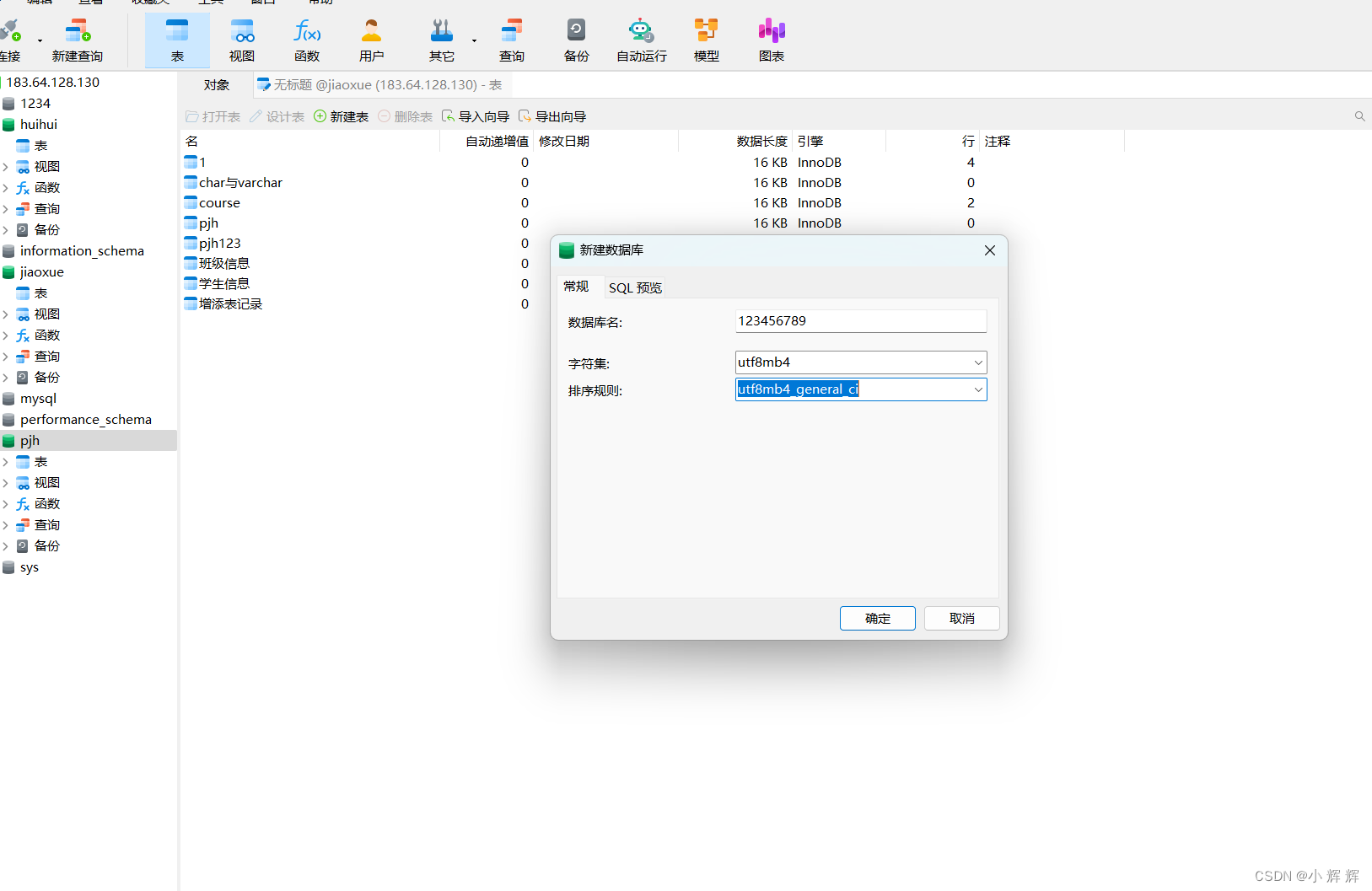Click the 自动递增值 column header

tap(487, 142)
